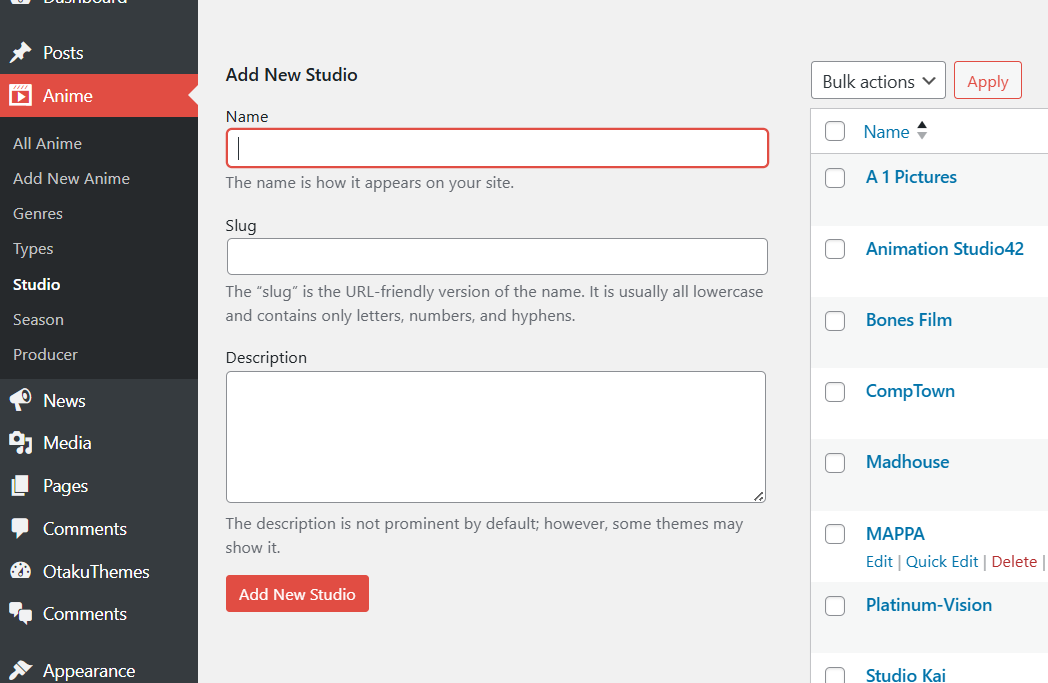Click the speech bubble icon above OtakuThemes
The image size is (1048, 683).
pyautogui.click(x=20, y=529)
